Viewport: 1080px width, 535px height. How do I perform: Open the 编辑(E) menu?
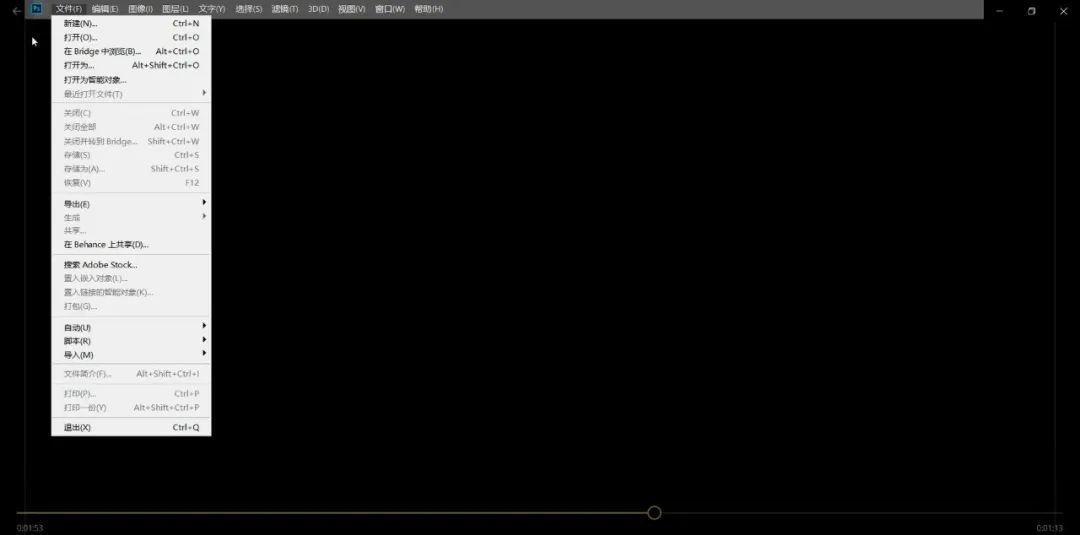[x=105, y=9]
